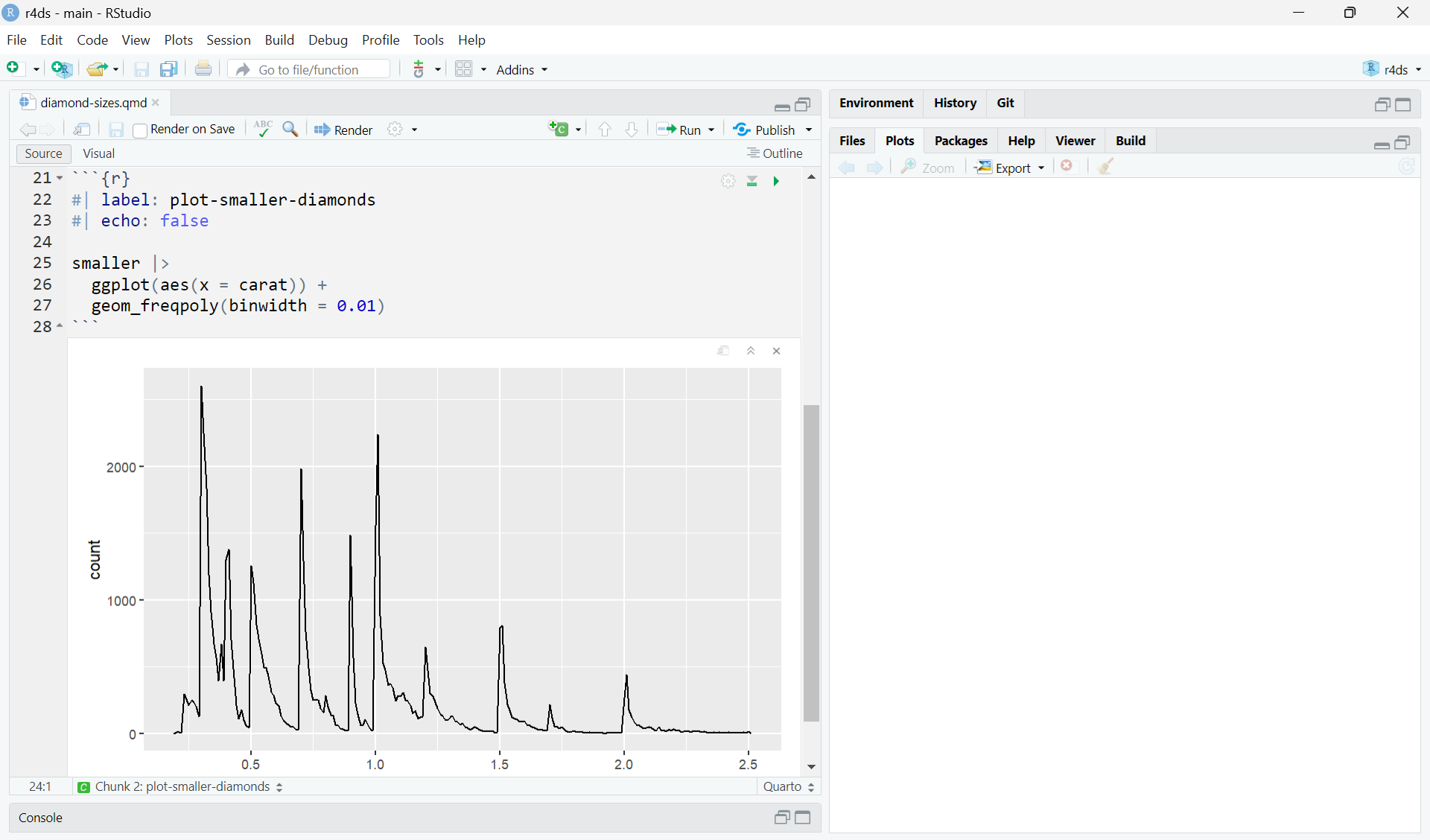Close the diamond-sizes.qmd tab
The height and width of the screenshot is (840, 1430).
click(156, 103)
